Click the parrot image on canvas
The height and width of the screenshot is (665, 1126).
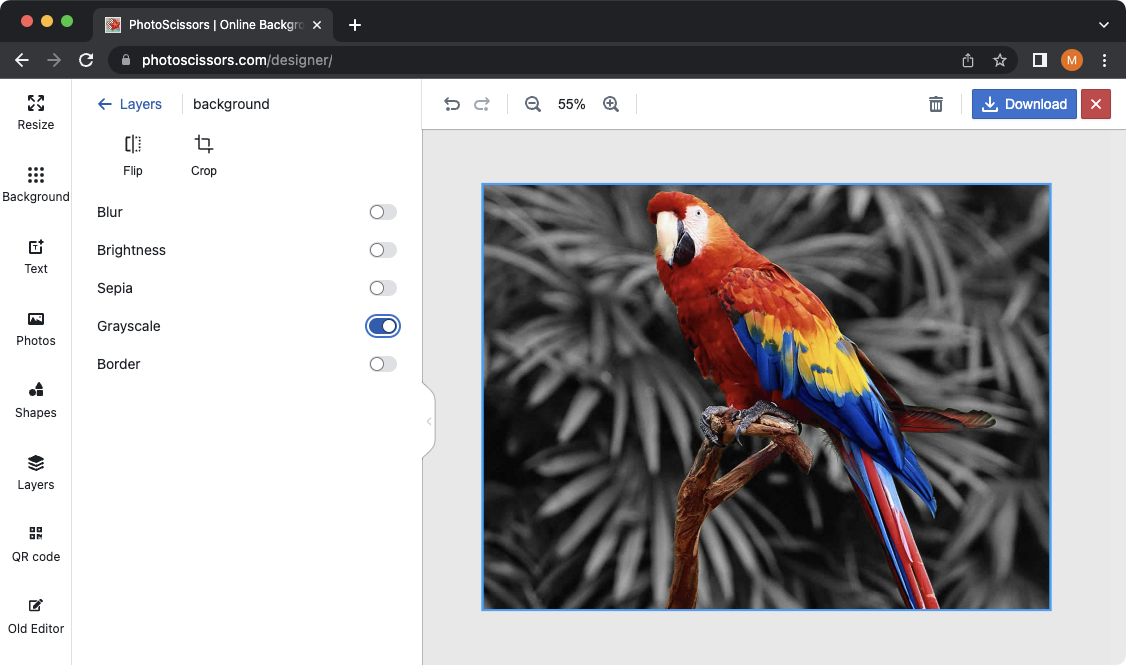tap(766, 396)
